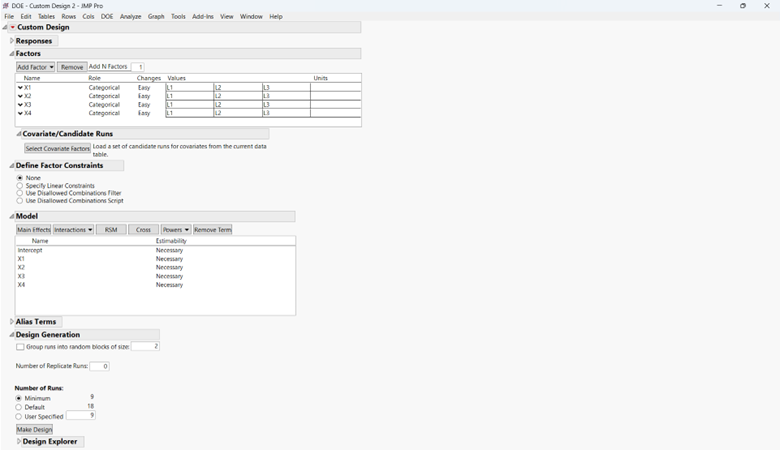Open the Window menu
This screenshot has width=780, height=450.
pos(251,16)
